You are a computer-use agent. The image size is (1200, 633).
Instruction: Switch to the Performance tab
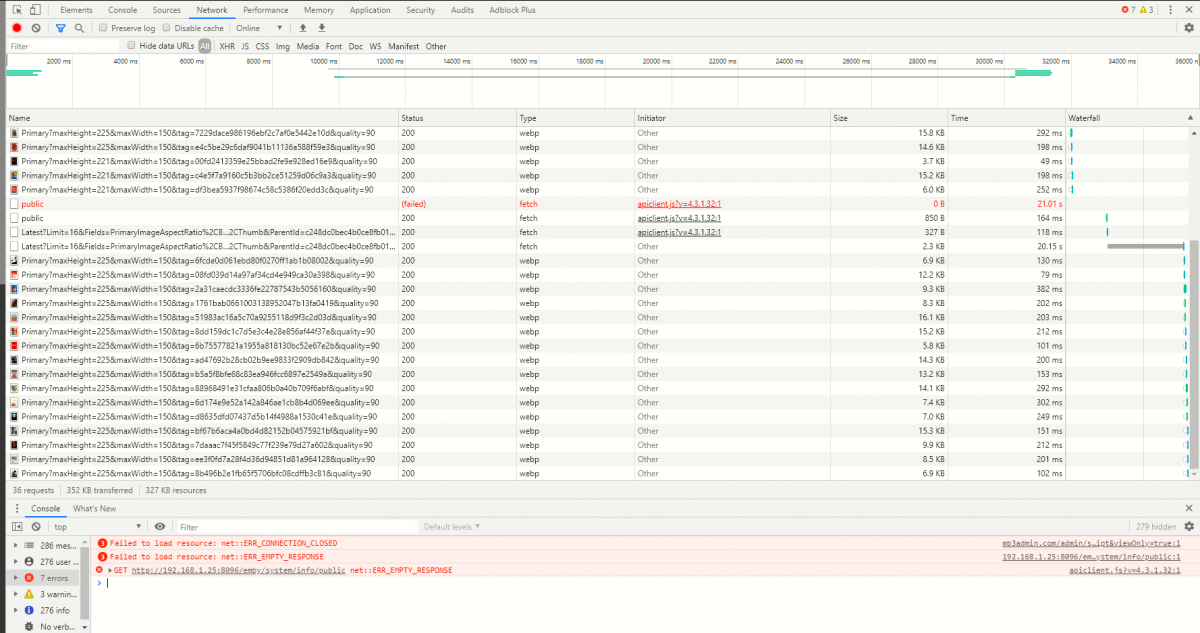(x=265, y=10)
